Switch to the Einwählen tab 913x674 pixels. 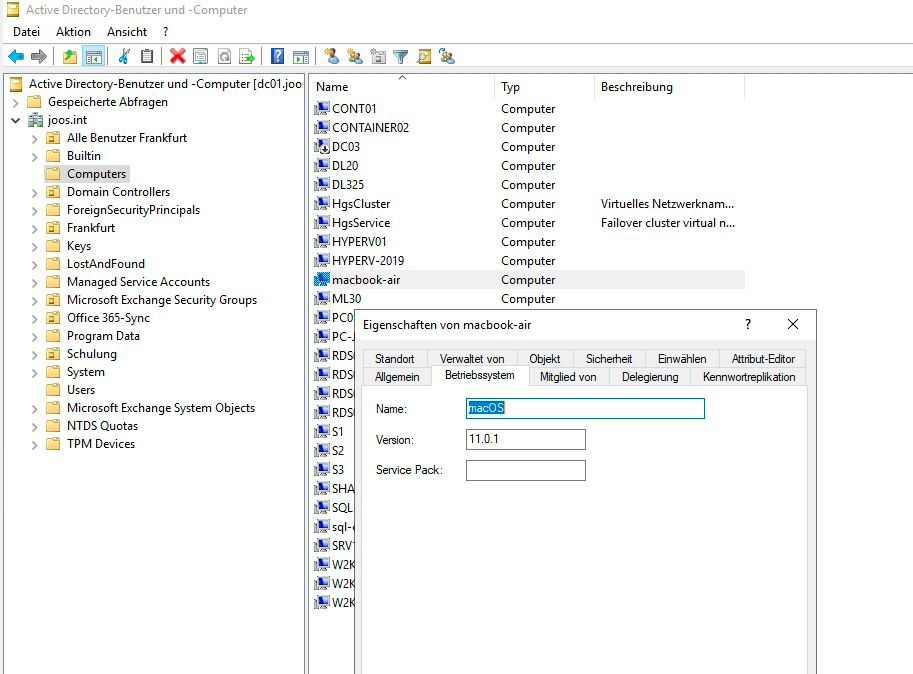point(682,359)
